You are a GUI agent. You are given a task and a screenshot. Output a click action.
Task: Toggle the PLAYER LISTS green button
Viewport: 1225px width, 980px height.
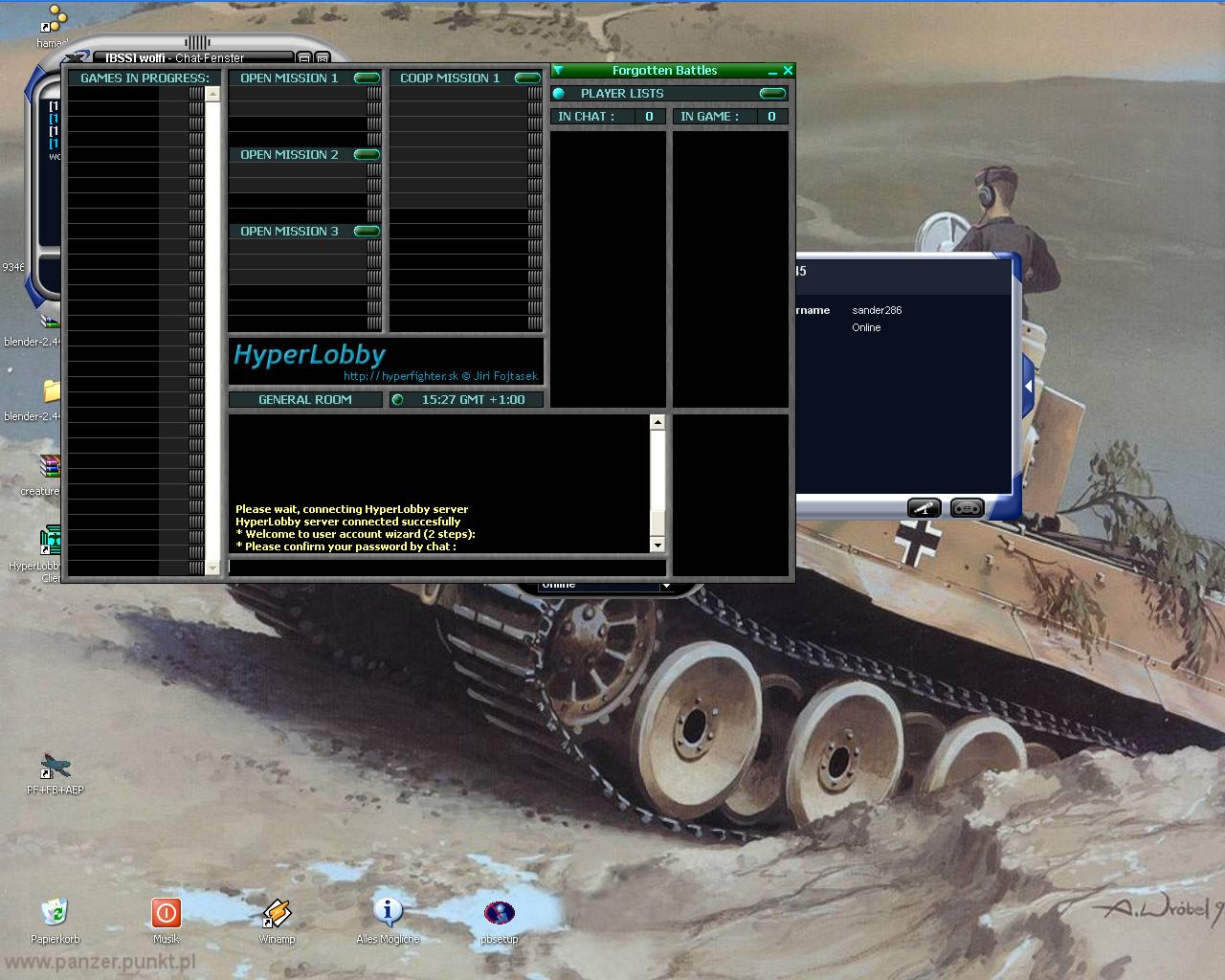pos(772,93)
